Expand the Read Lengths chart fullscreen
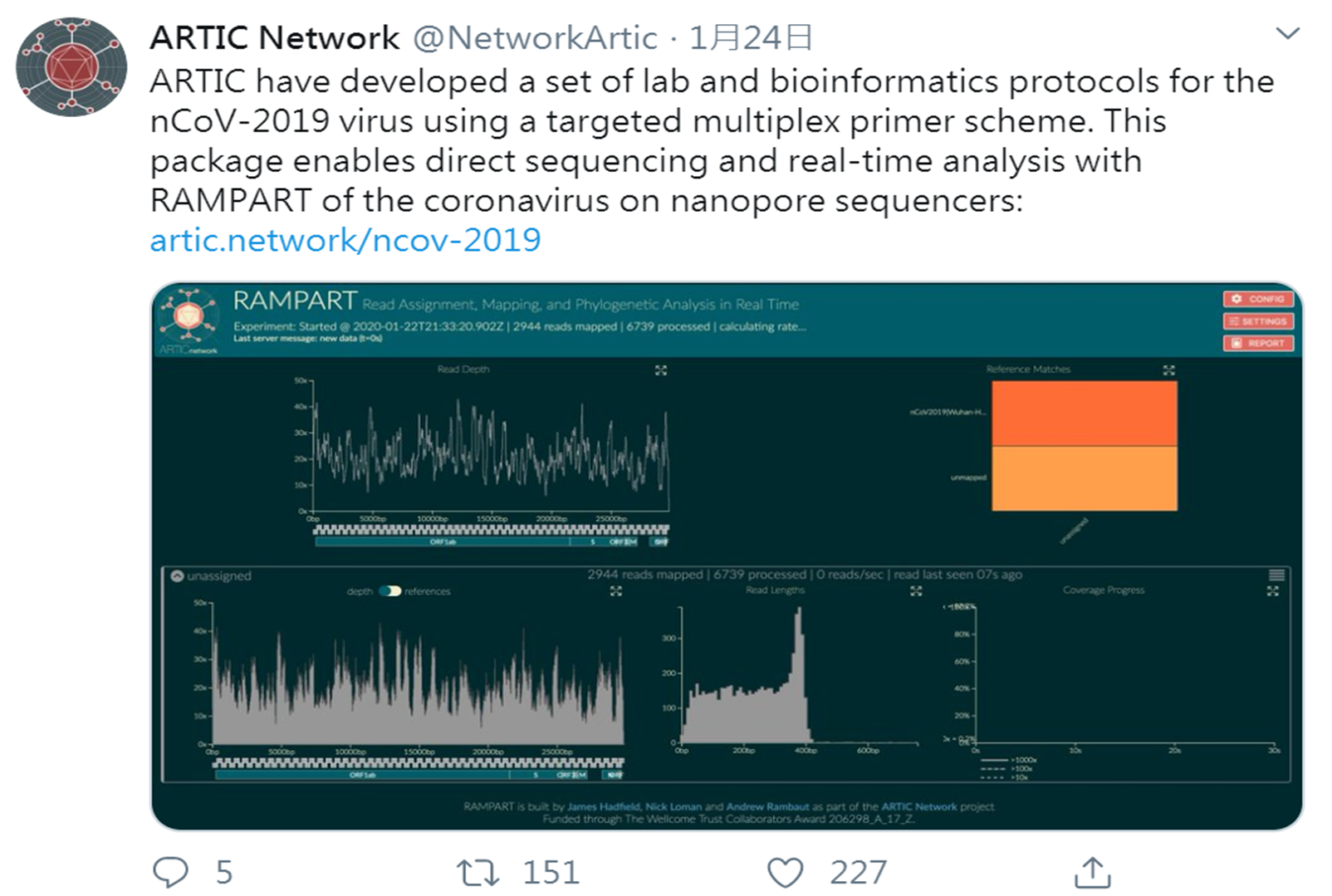Viewport: 1332px width, 896px height. pos(916,591)
